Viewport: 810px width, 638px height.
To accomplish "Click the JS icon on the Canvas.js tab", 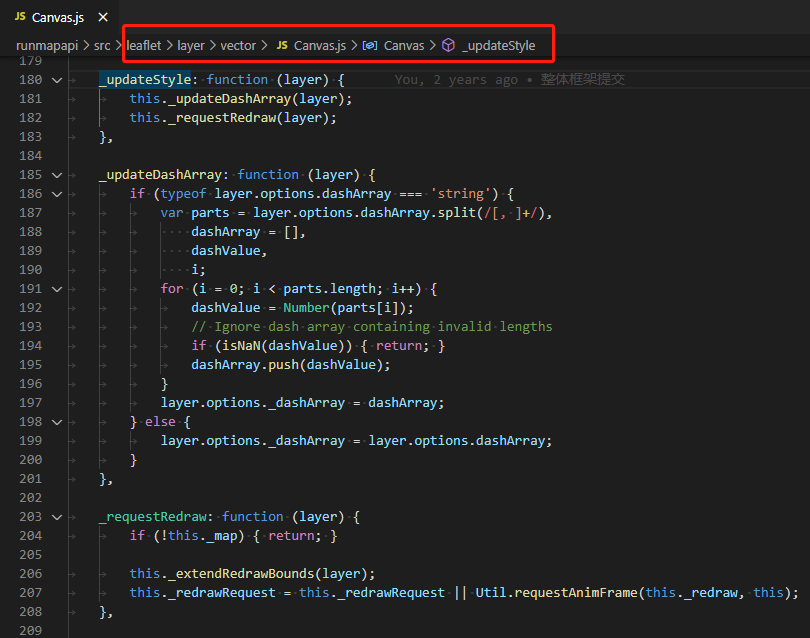I will (x=19, y=16).
